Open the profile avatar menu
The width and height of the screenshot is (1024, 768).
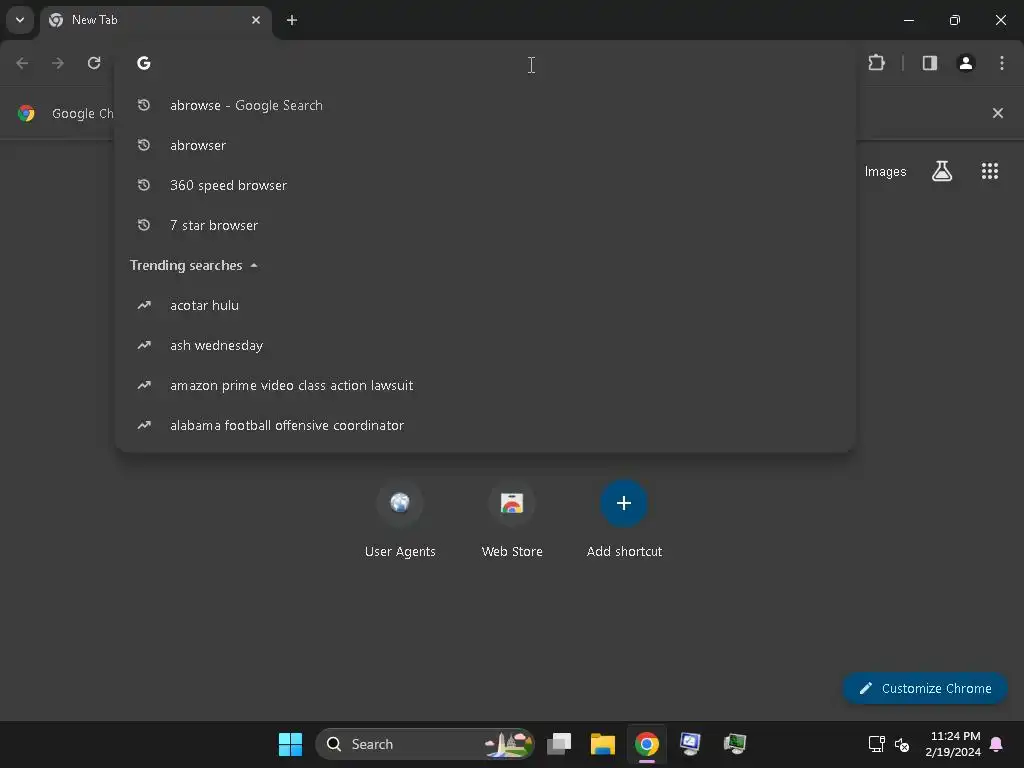pyautogui.click(x=965, y=63)
